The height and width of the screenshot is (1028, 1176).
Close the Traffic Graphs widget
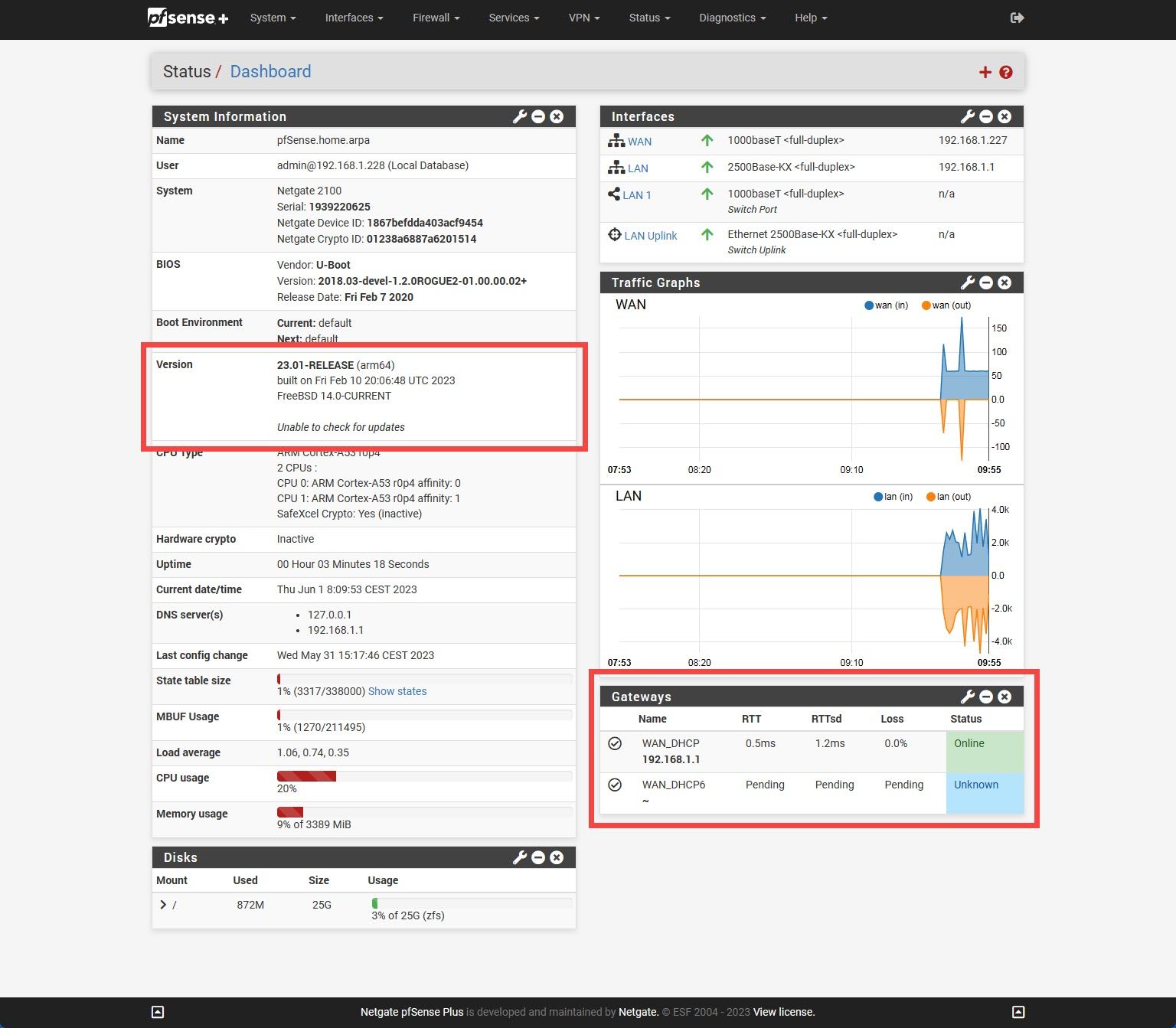(x=1004, y=282)
